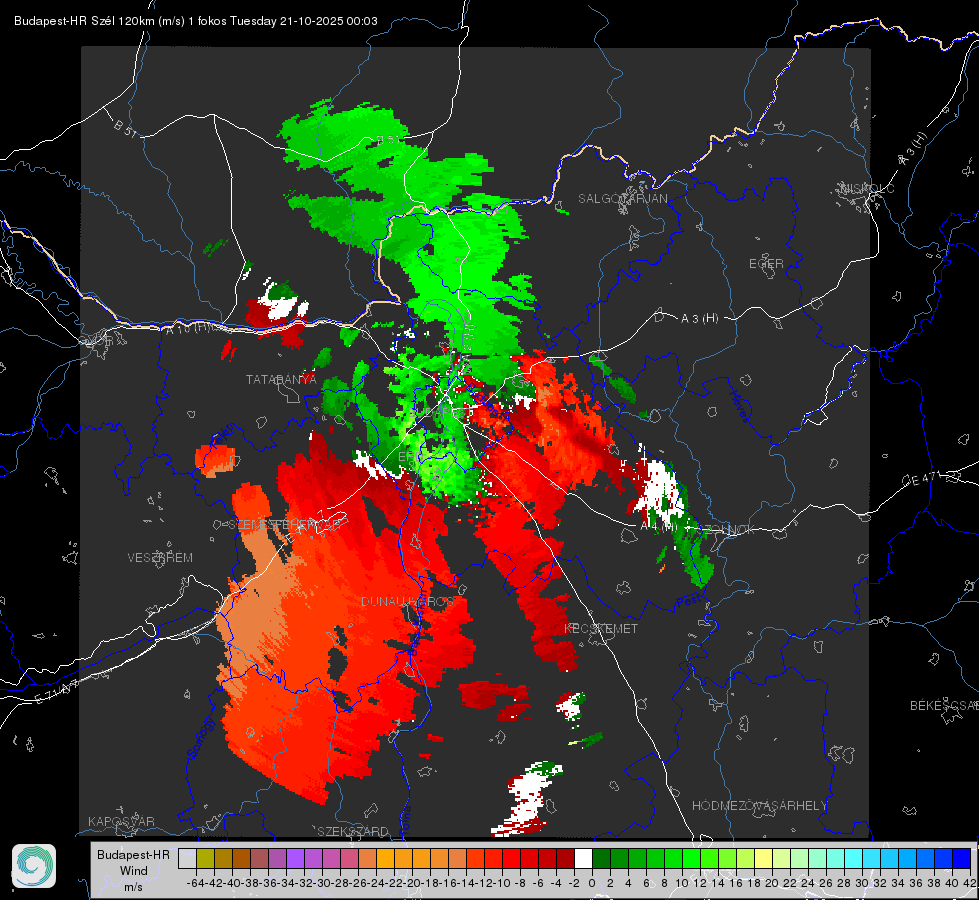The width and height of the screenshot is (979, 900).
Task: Click the DUNAÚJVÁROS city label
Action: tap(407, 601)
